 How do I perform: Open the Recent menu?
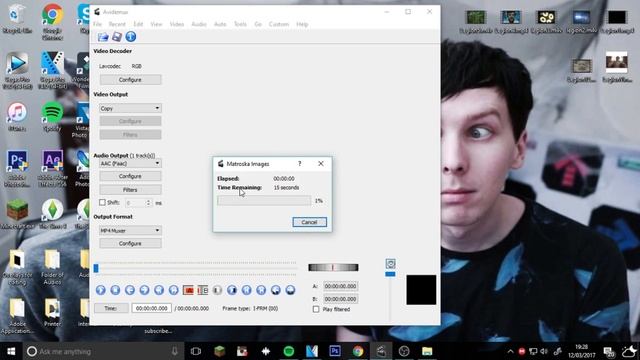click(x=117, y=24)
